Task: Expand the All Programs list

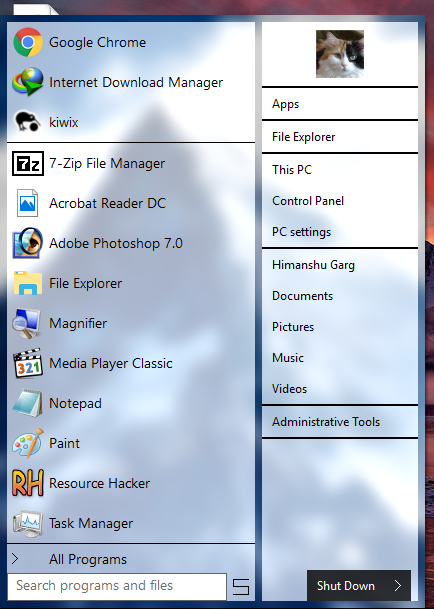Action: pos(131,559)
